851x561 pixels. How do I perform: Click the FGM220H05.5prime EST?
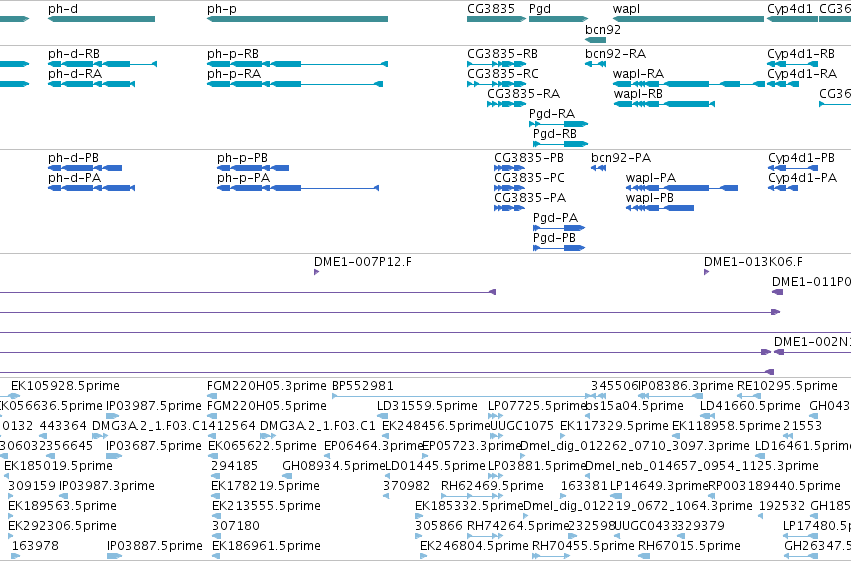tap(266, 406)
